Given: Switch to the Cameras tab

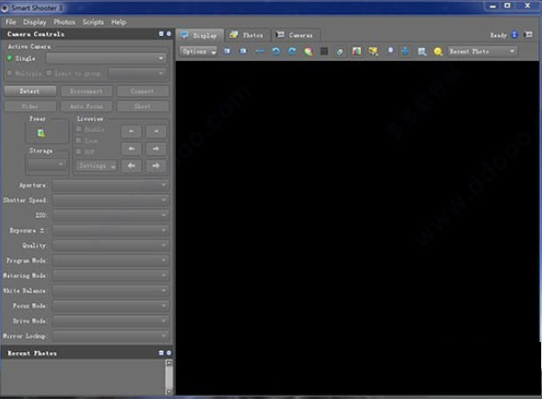Looking at the screenshot, I should [x=296, y=35].
